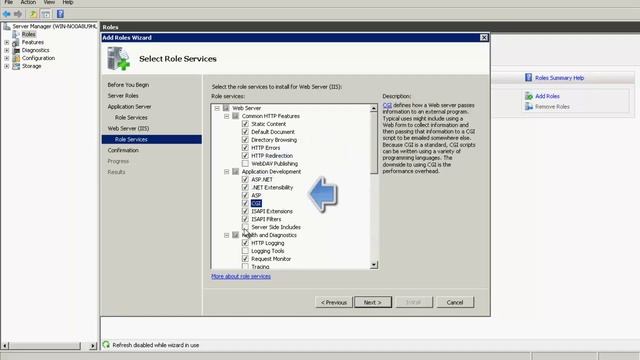This screenshot has width=640, height=360.
Task: Toggle Directory Browsing checkbox
Action: 245,140
